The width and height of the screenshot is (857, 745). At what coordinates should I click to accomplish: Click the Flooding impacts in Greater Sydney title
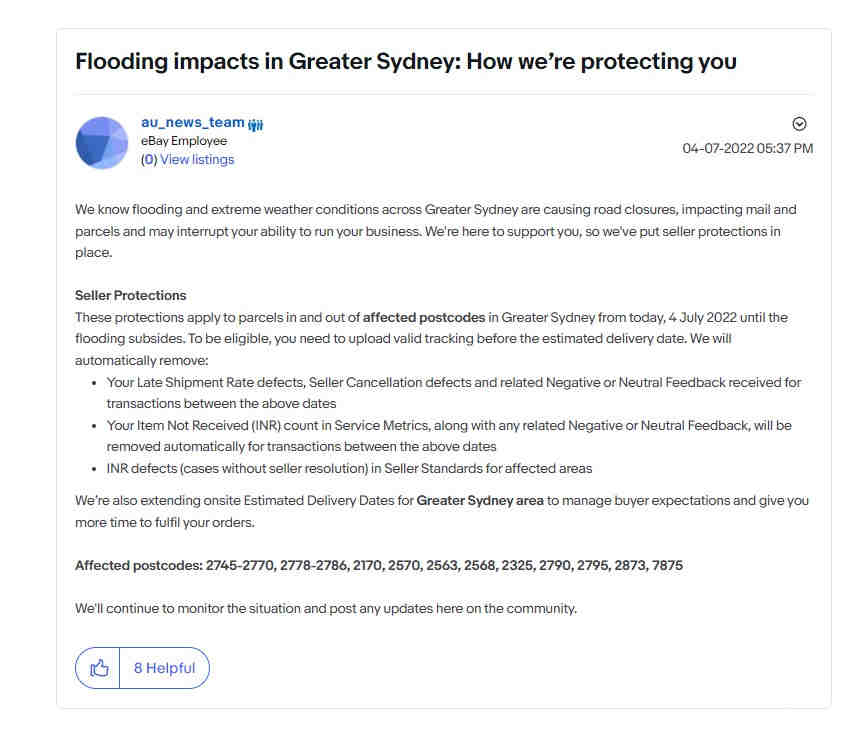tap(406, 61)
